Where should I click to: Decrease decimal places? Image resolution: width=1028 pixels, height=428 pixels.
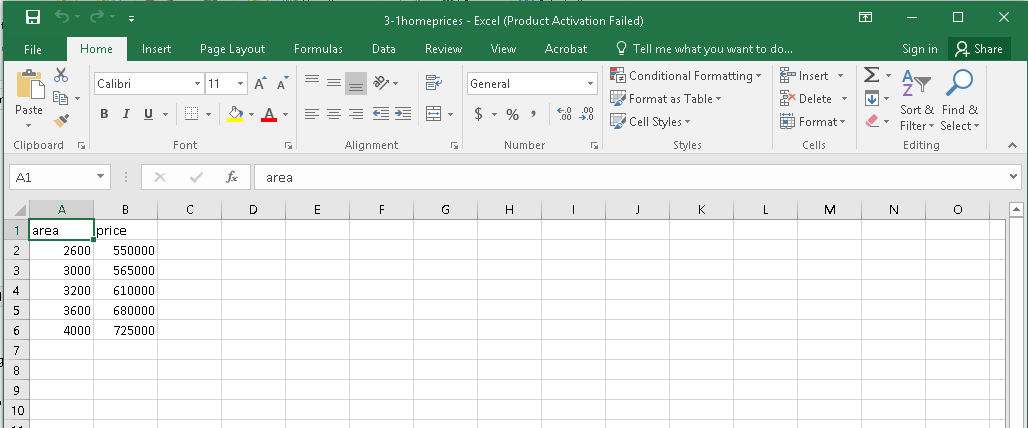pos(586,114)
